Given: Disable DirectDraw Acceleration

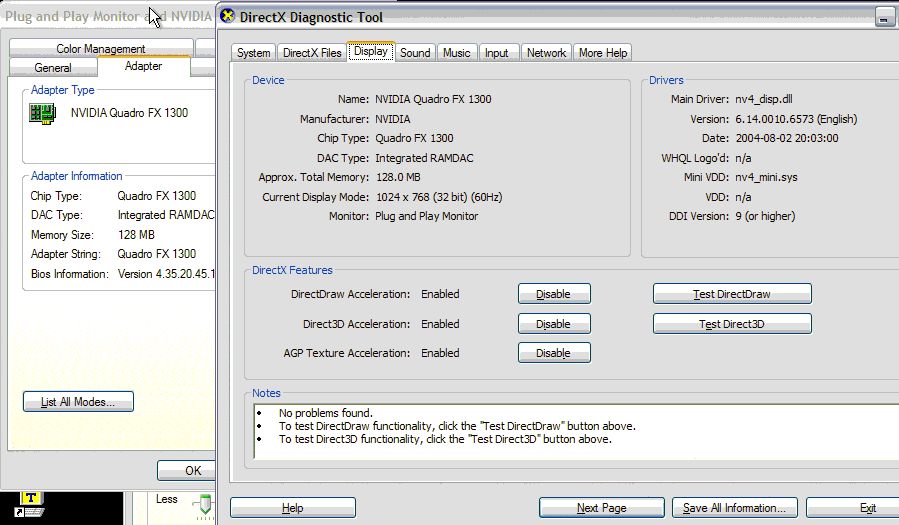Looking at the screenshot, I should click(x=554, y=294).
